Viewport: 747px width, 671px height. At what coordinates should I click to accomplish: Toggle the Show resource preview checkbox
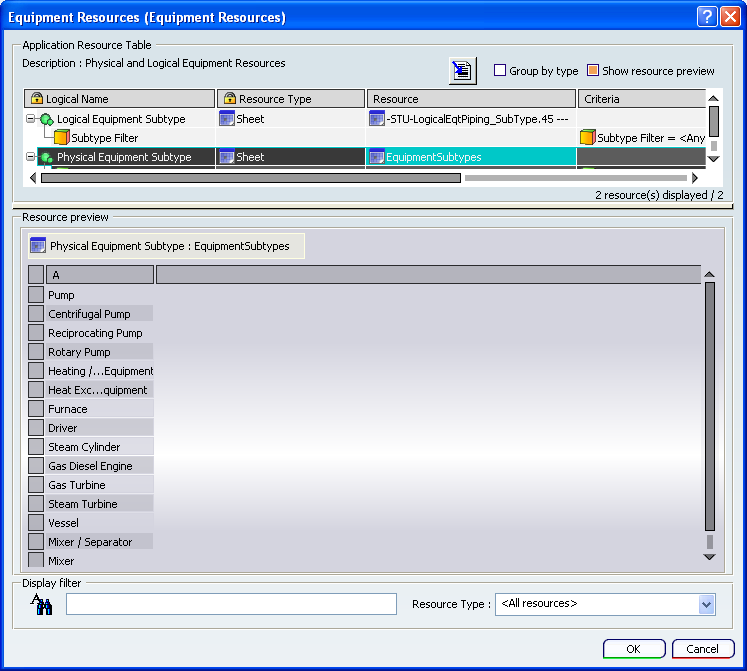[593, 71]
